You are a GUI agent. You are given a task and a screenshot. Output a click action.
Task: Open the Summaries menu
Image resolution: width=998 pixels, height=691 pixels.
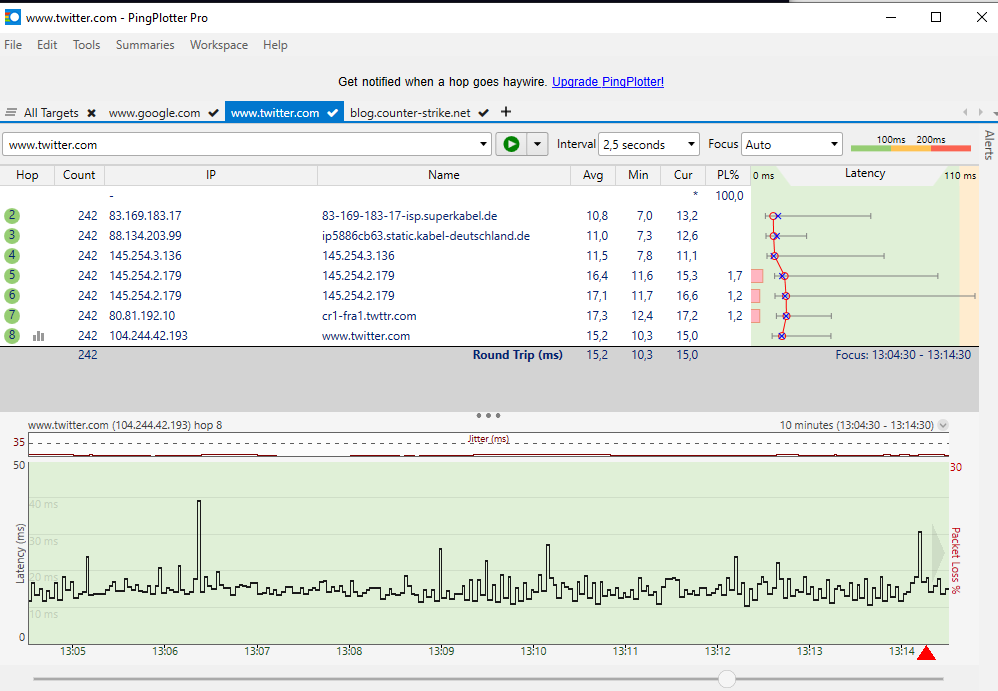145,45
